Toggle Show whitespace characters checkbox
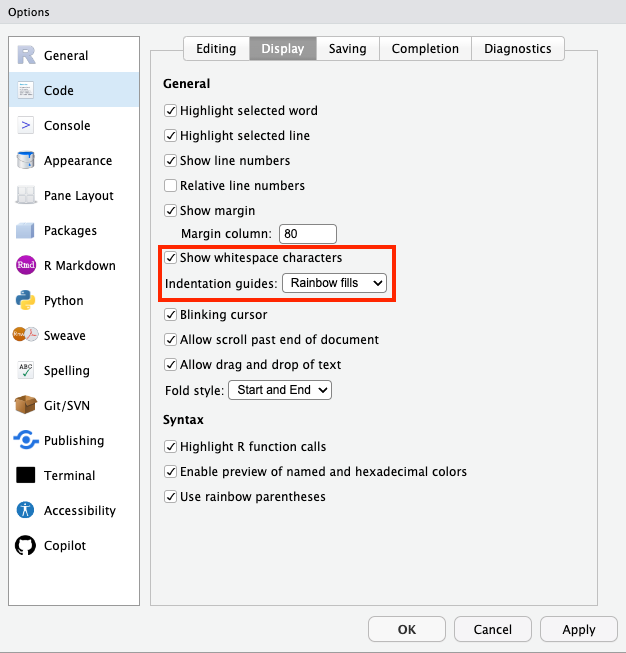Image resolution: width=626 pixels, height=653 pixels. [171, 258]
